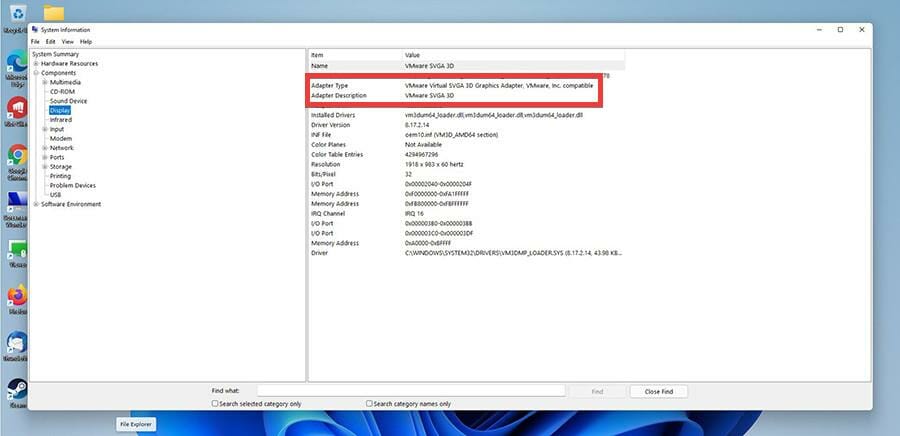Sort by the Value column header
900x436 pixels.
click(514, 55)
